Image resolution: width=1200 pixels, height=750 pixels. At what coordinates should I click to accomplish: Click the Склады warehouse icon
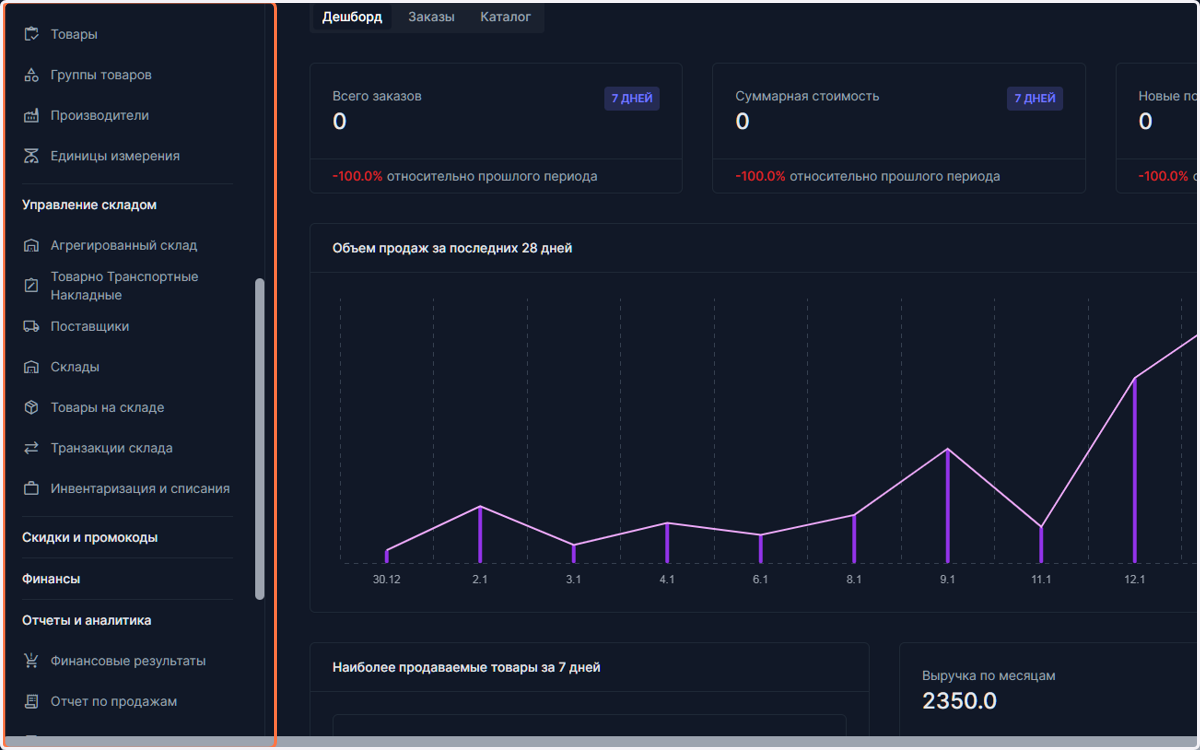[31, 367]
